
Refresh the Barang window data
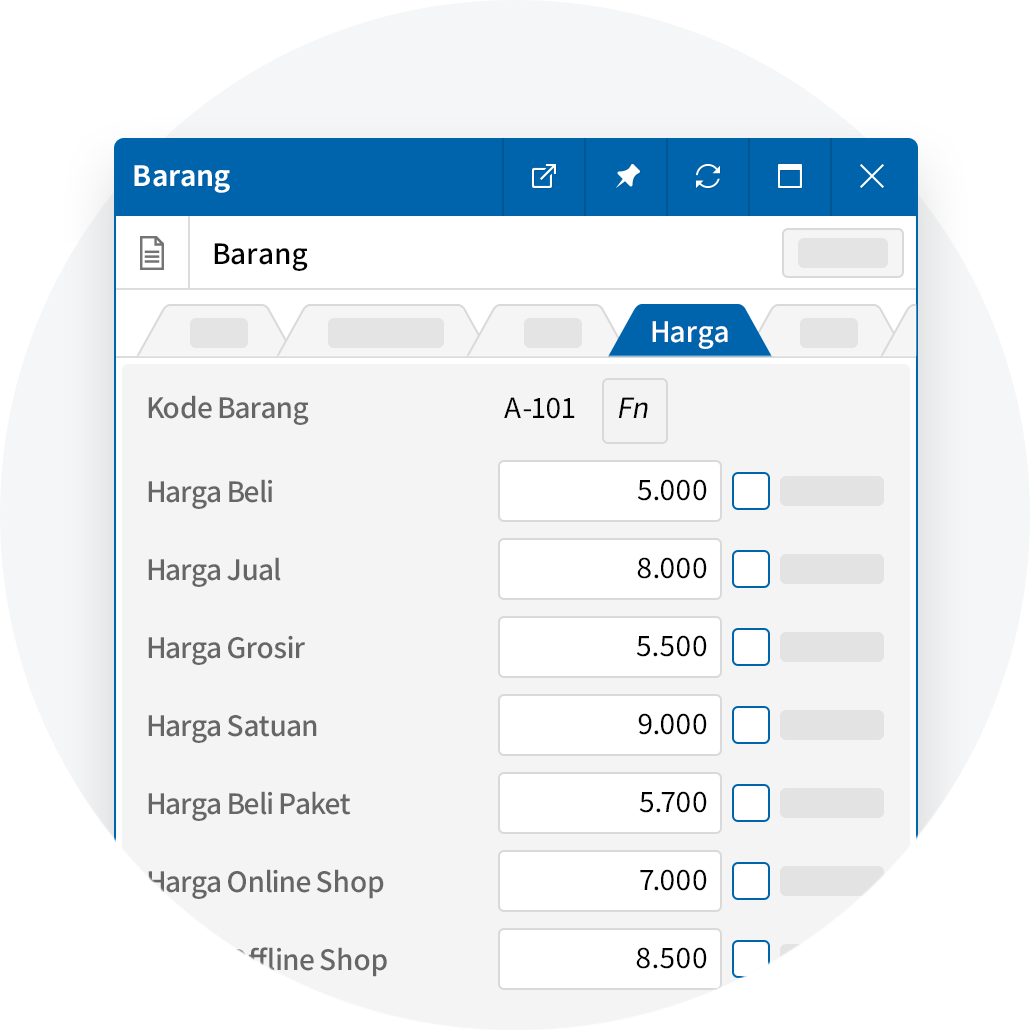(708, 177)
